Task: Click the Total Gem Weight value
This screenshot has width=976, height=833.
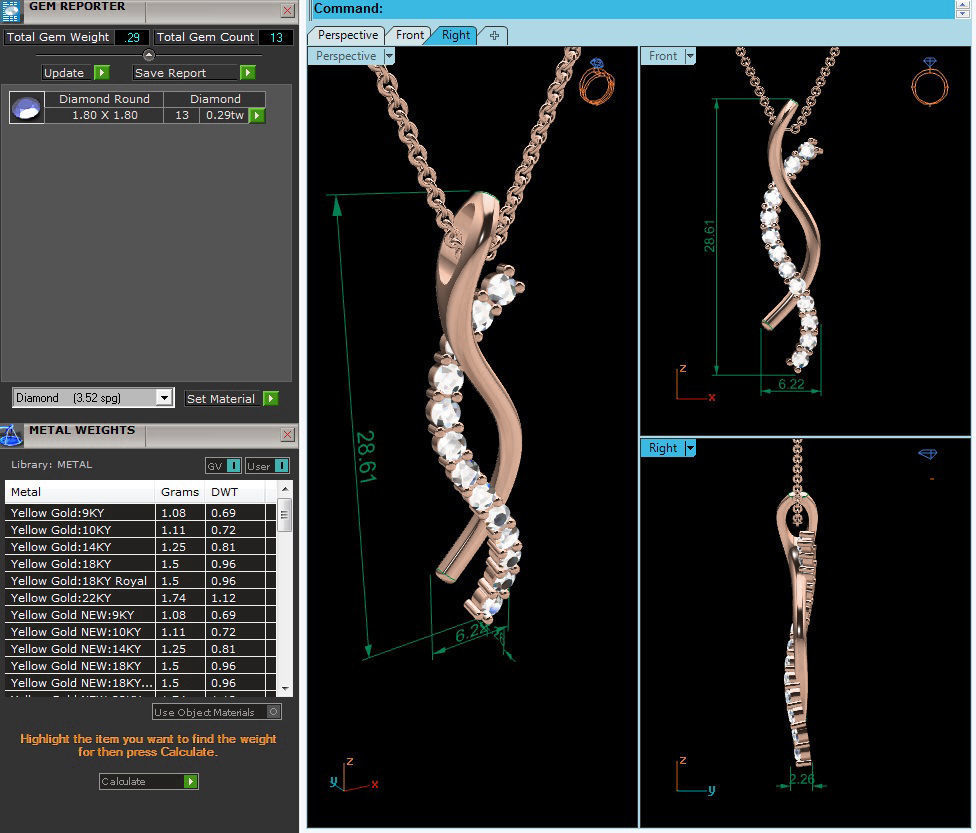Action: (x=131, y=37)
